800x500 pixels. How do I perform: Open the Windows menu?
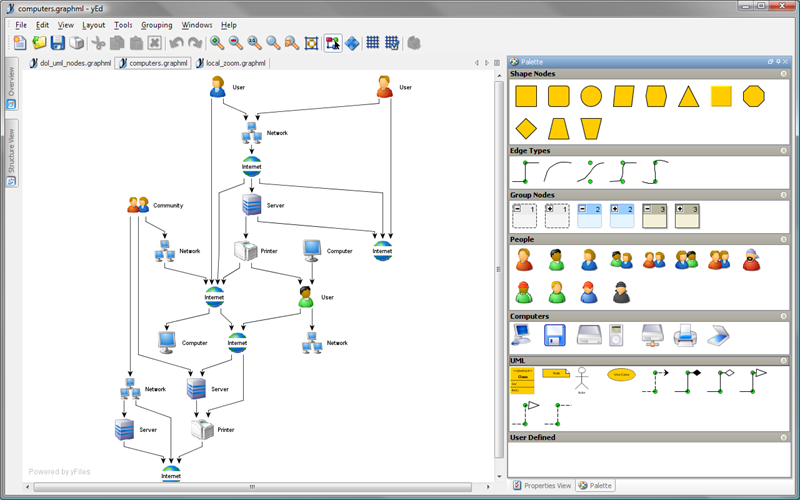pyautogui.click(x=196, y=24)
